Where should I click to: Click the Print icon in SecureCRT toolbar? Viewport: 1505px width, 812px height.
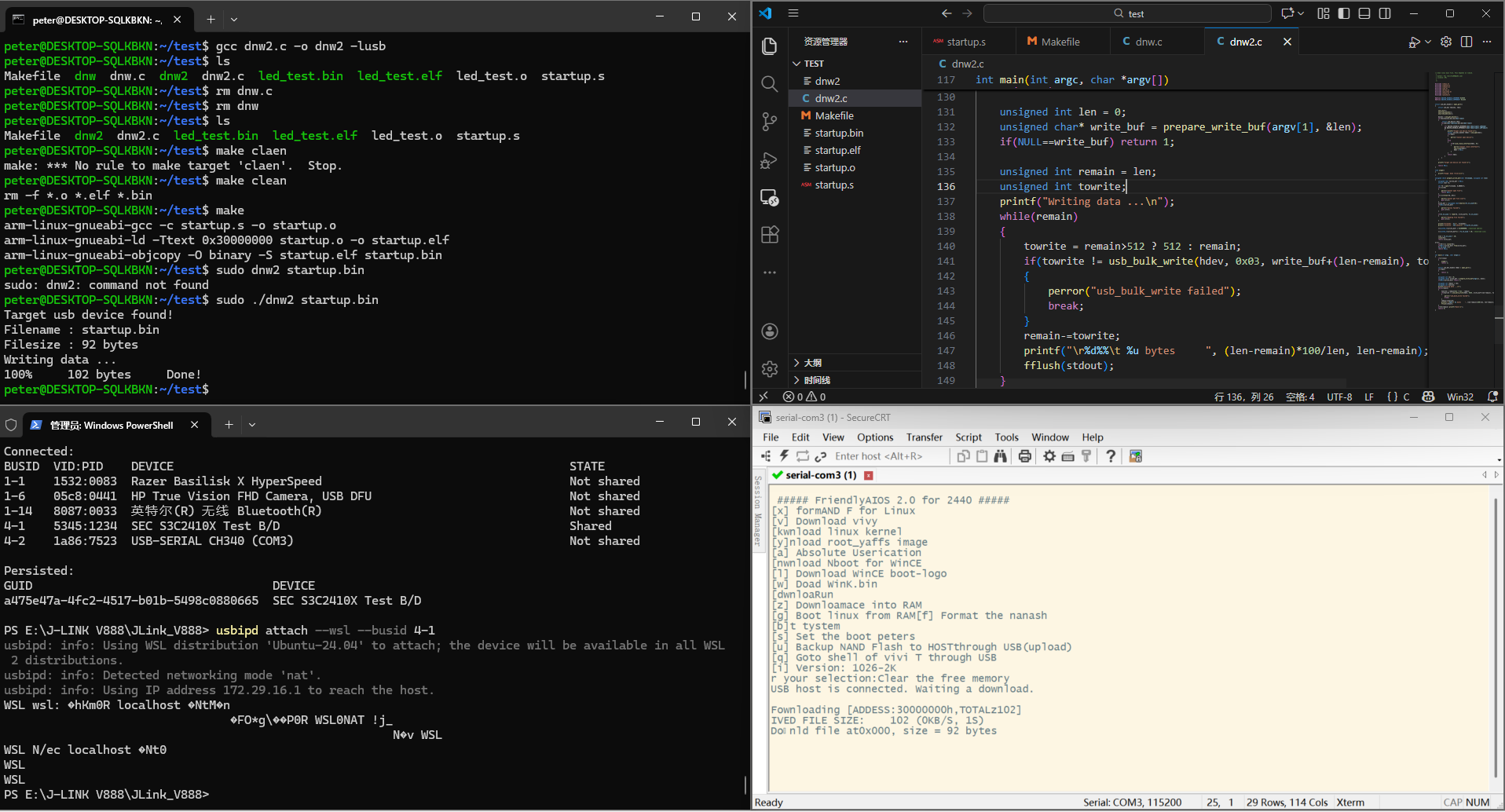click(x=1024, y=455)
